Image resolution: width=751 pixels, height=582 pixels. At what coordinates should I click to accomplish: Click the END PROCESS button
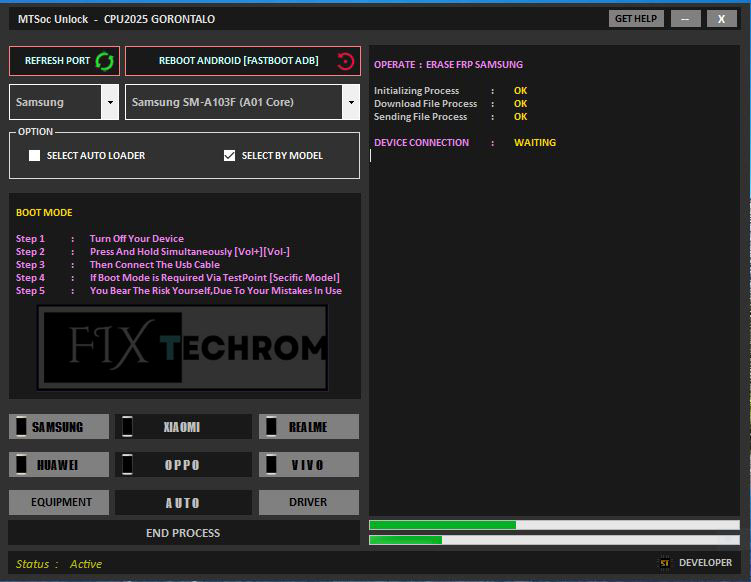coord(184,533)
